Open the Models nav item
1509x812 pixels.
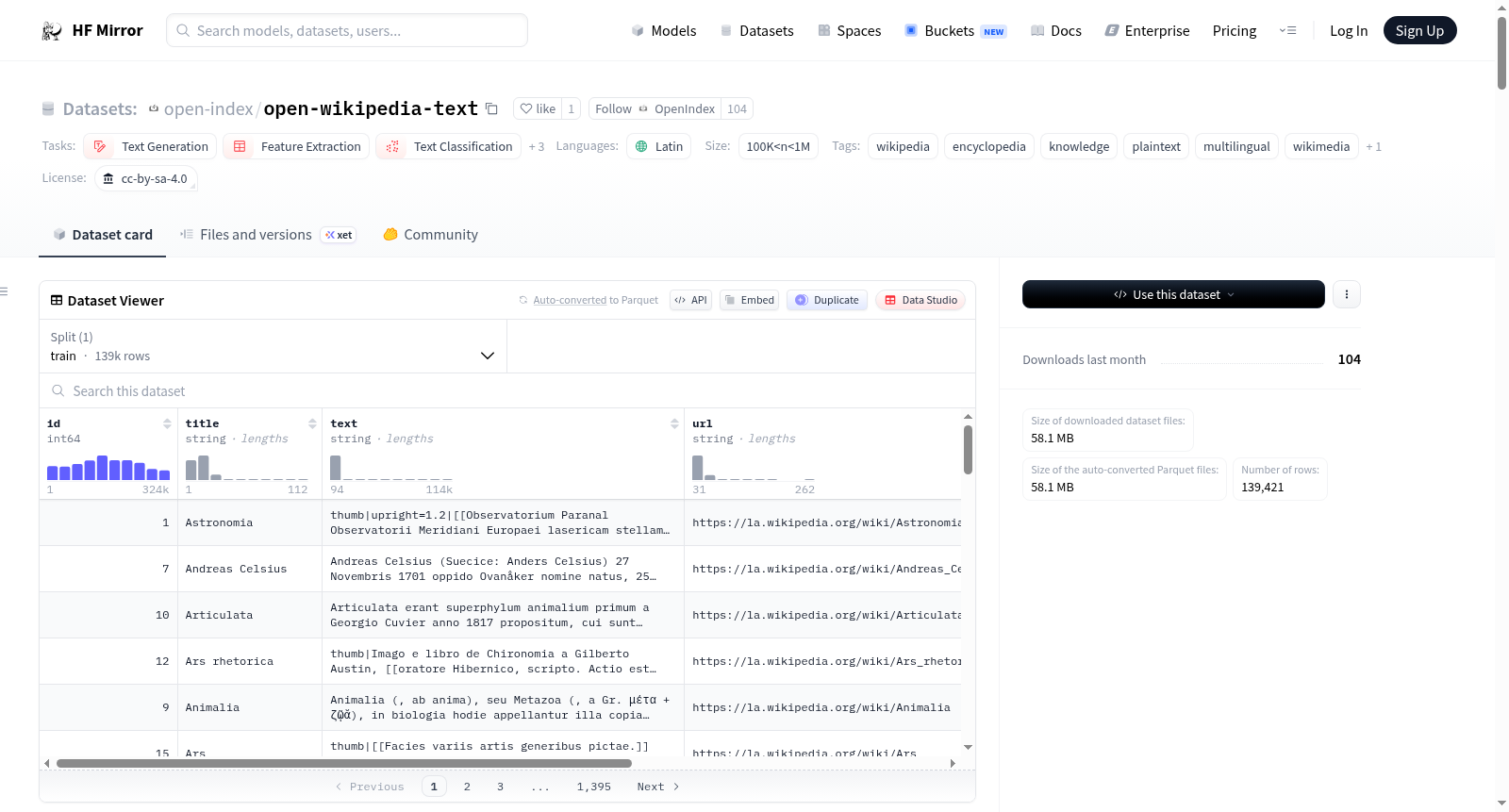click(664, 31)
